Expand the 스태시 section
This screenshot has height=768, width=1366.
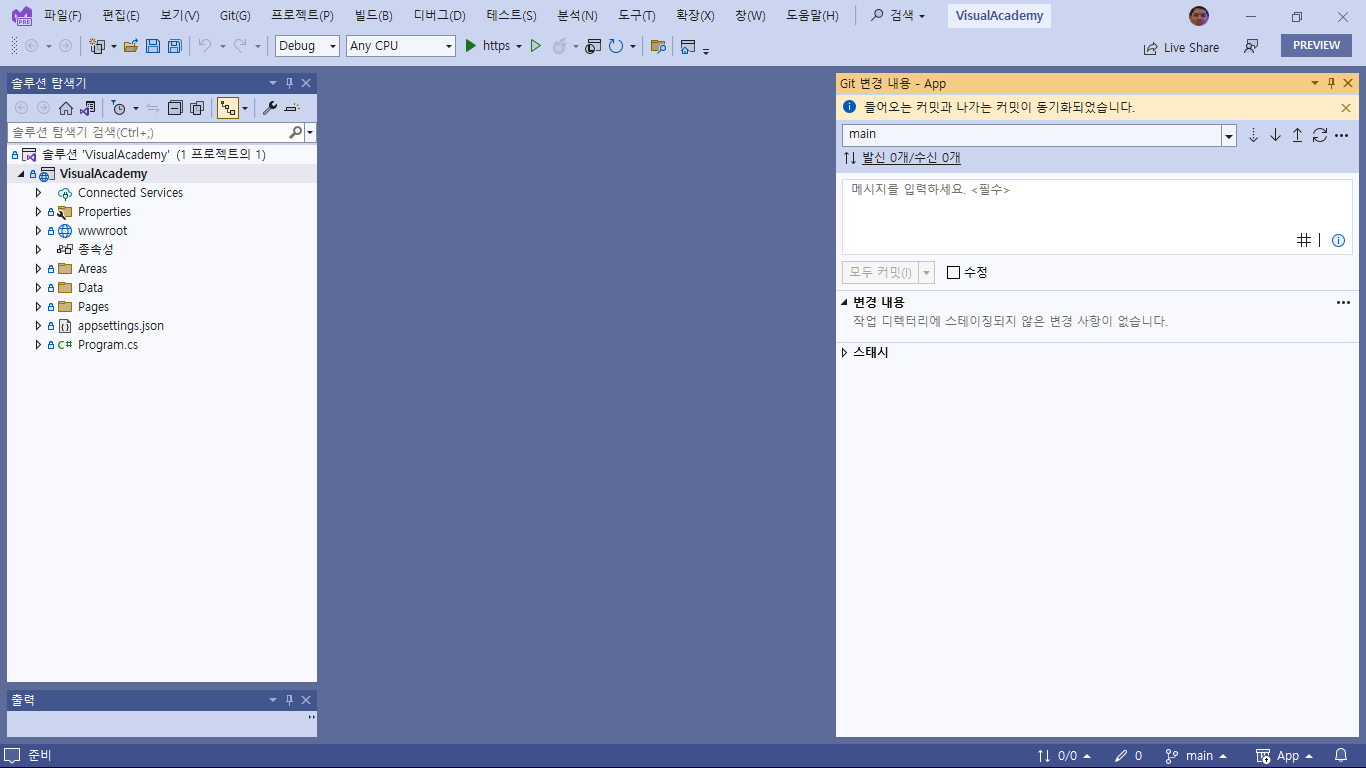pyautogui.click(x=845, y=353)
